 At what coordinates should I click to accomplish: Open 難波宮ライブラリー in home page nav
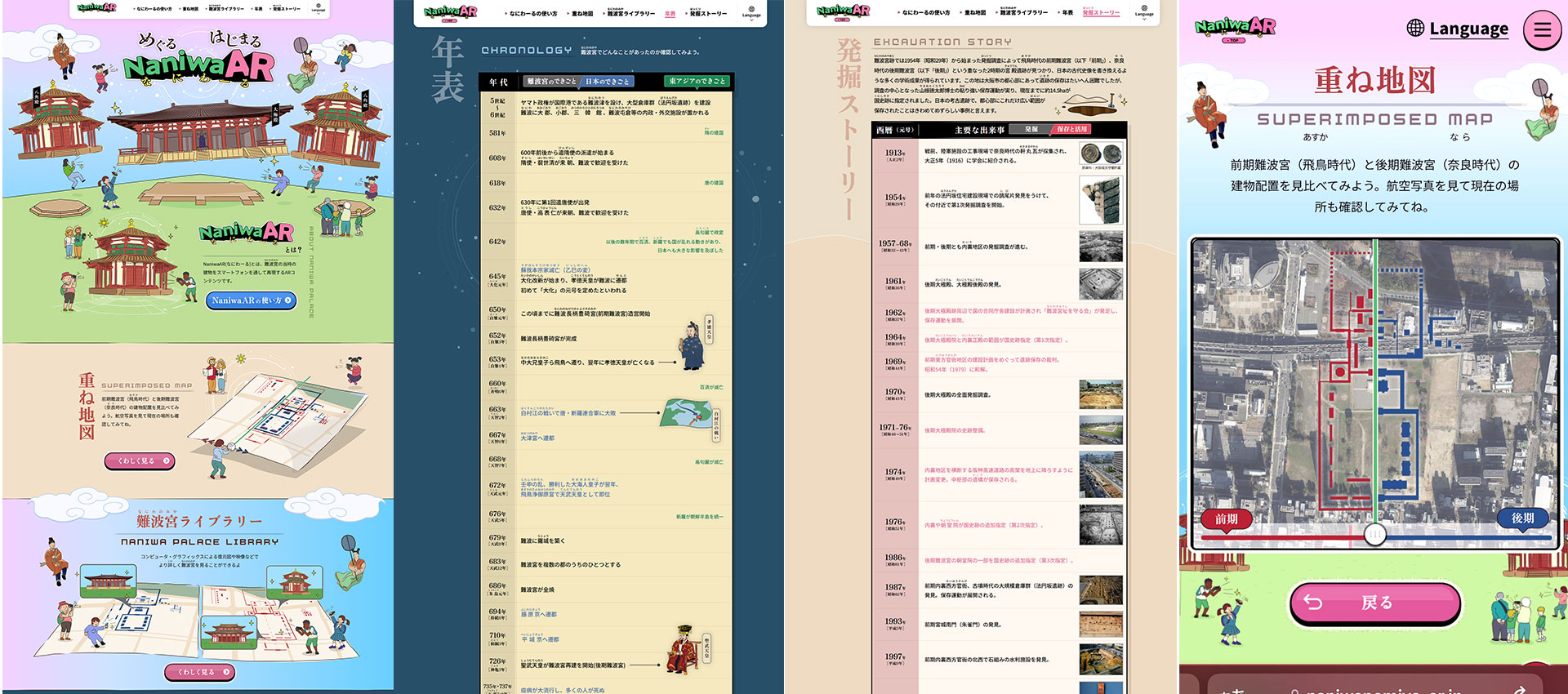(225, 9)
